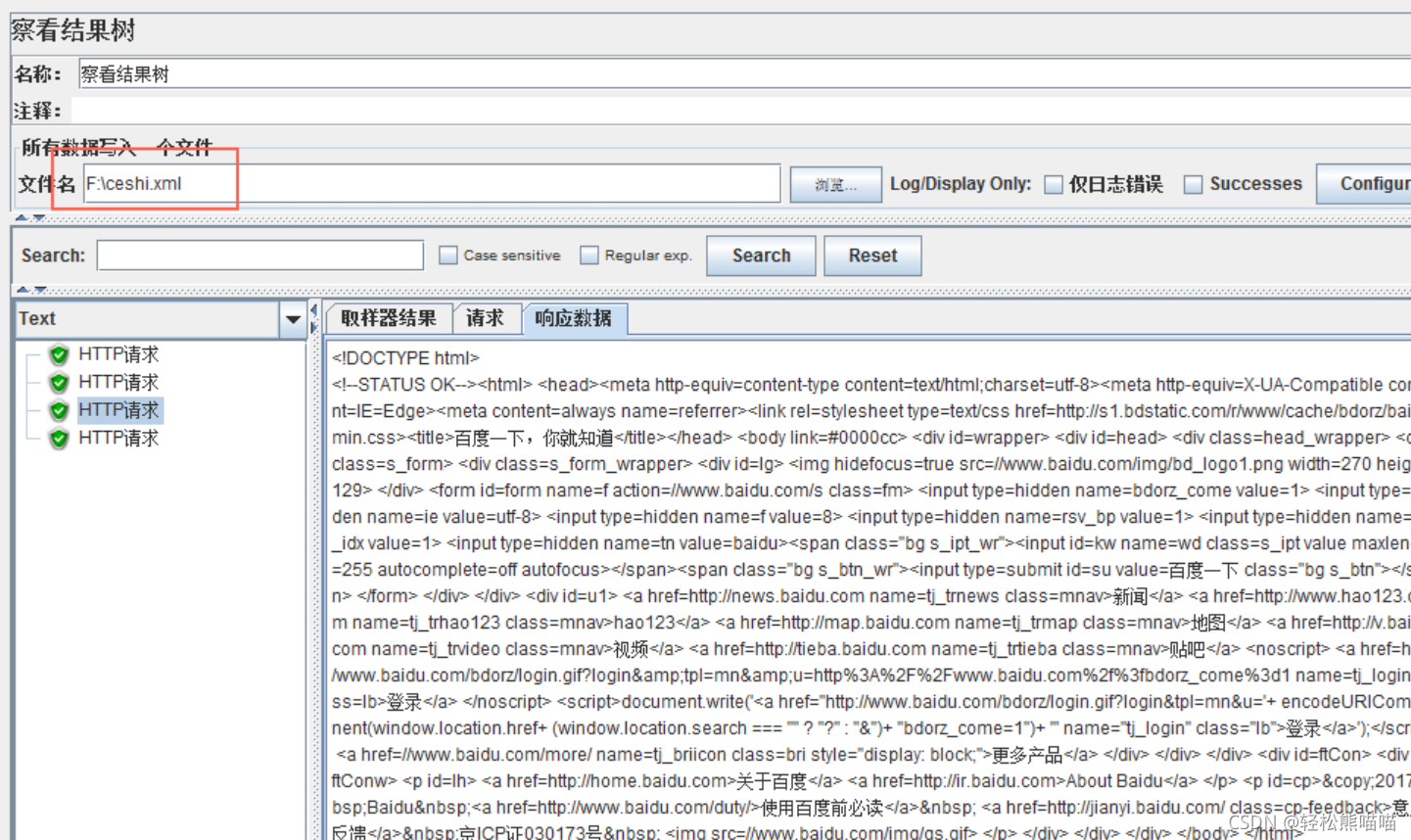Click the Reset button

pos(872,256)
